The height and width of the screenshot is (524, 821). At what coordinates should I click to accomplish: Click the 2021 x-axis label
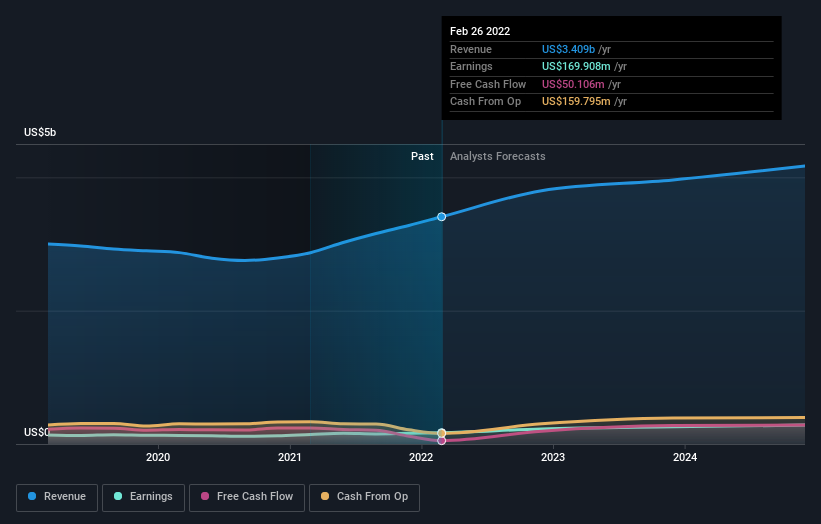point(290,458)
